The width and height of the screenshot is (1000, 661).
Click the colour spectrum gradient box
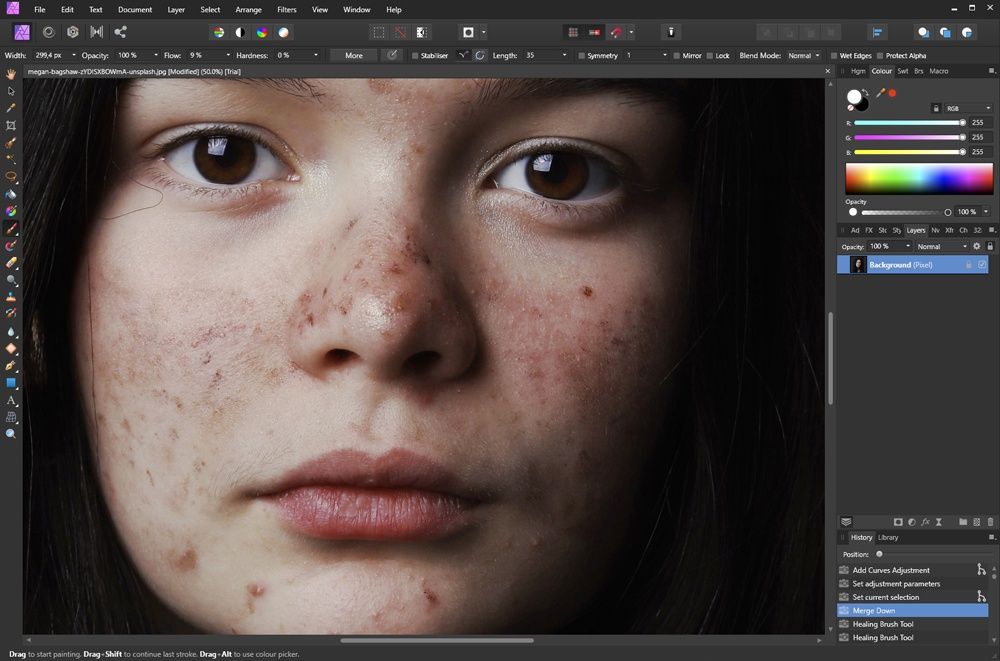[919, 178]
